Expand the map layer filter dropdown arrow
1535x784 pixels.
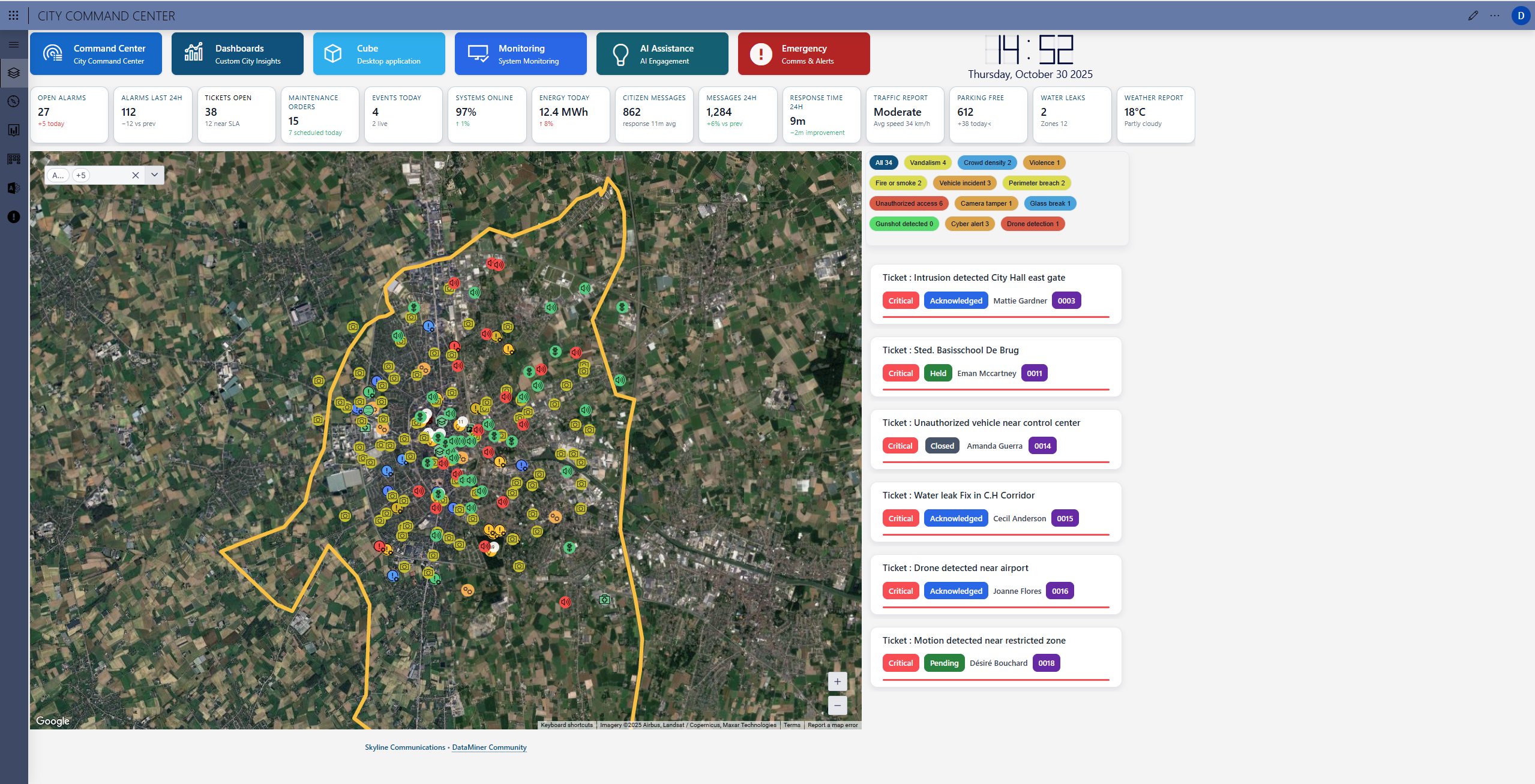pos(154,175)
